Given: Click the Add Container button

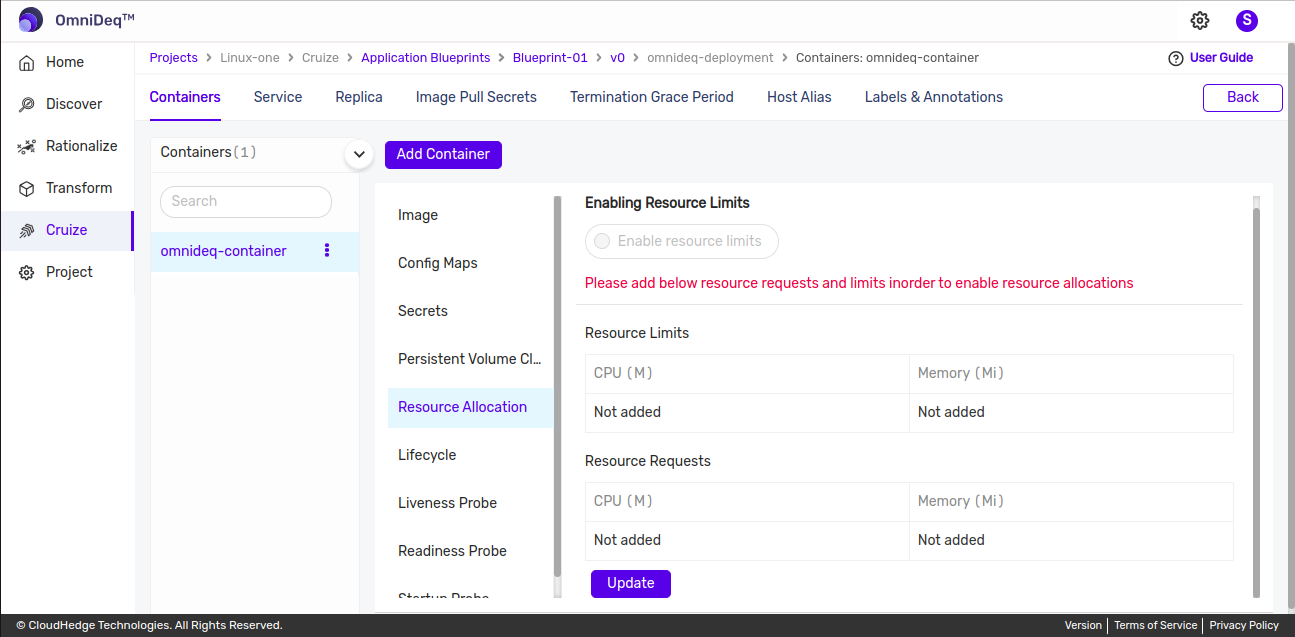Looking at the screenshot, I should coord(443,154).
